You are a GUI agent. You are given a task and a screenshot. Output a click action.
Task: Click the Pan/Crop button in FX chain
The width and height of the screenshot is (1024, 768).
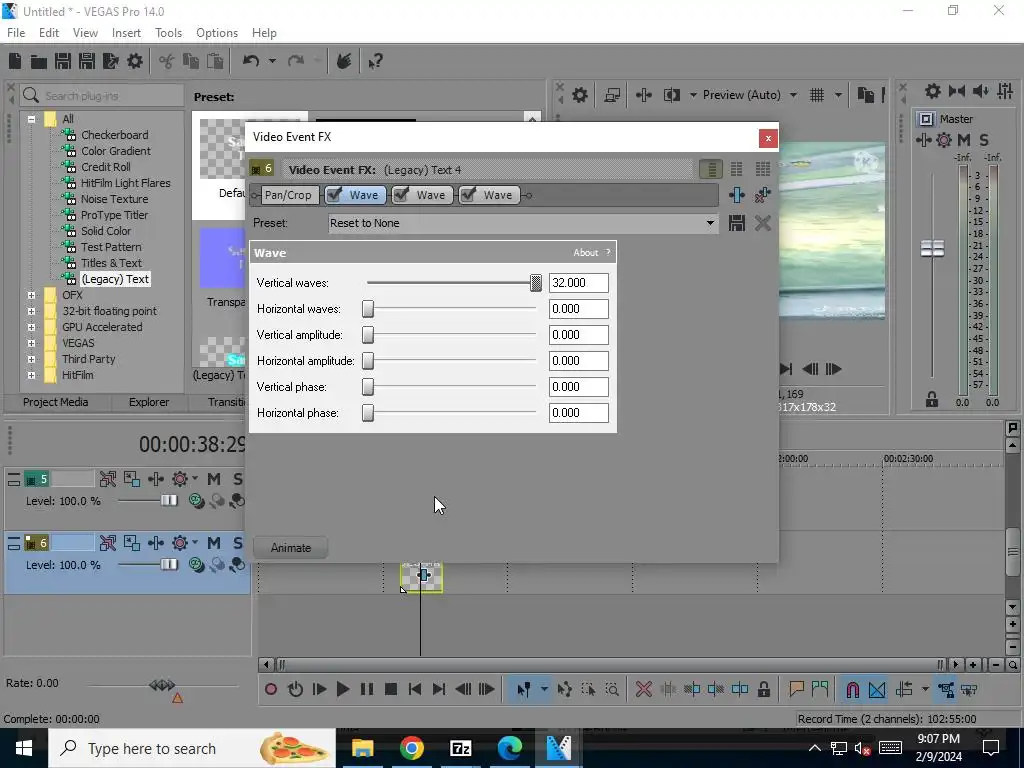[x=288, y=195]
